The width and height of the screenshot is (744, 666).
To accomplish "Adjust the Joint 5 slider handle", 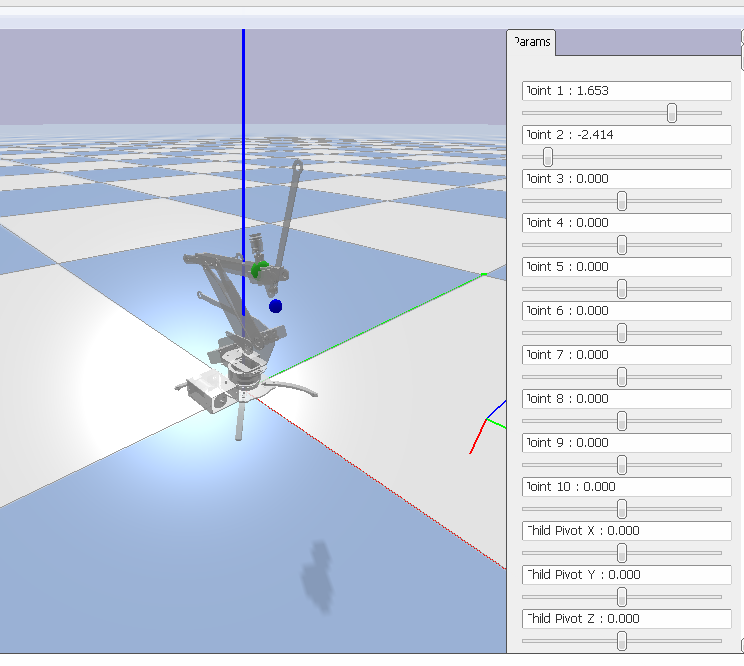I will coord(622,289).
